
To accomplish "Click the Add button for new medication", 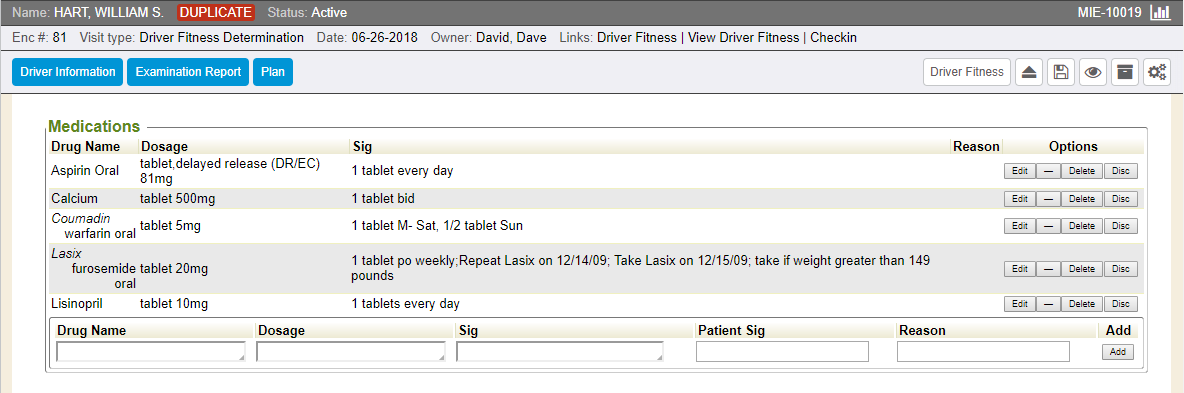I will (x=1118, y=352).
